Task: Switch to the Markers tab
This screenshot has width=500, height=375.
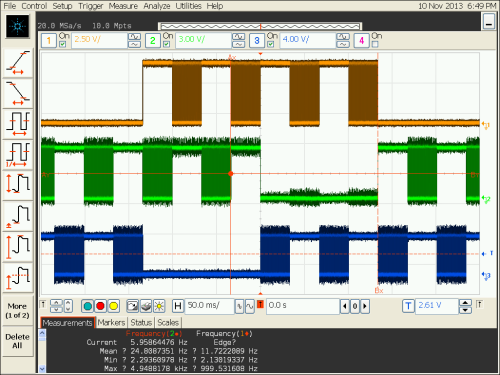Action: coord(111,322)
